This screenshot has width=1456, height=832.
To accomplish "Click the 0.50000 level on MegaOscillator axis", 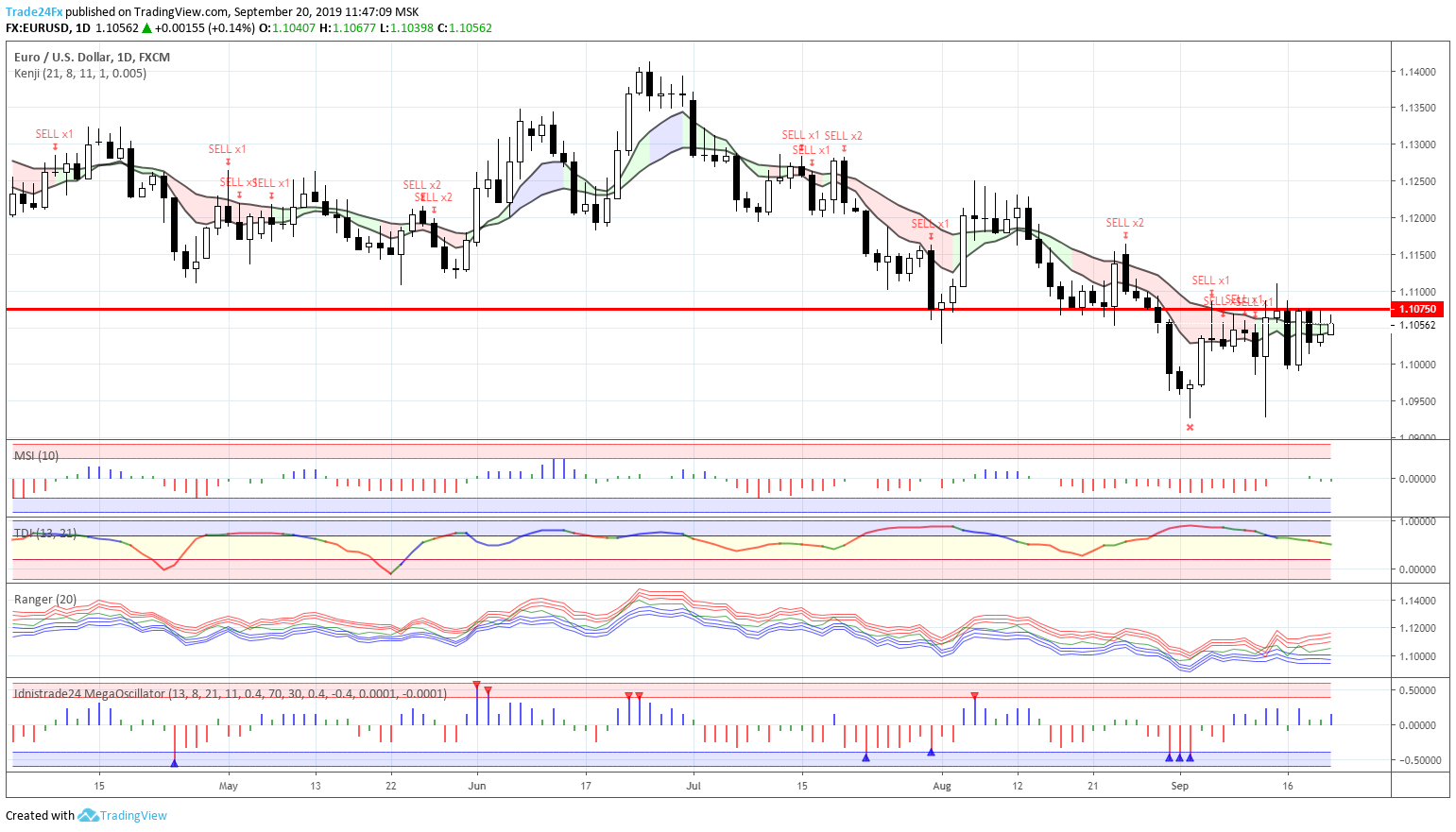I will pyautogui.click(x=1419, y=690).
